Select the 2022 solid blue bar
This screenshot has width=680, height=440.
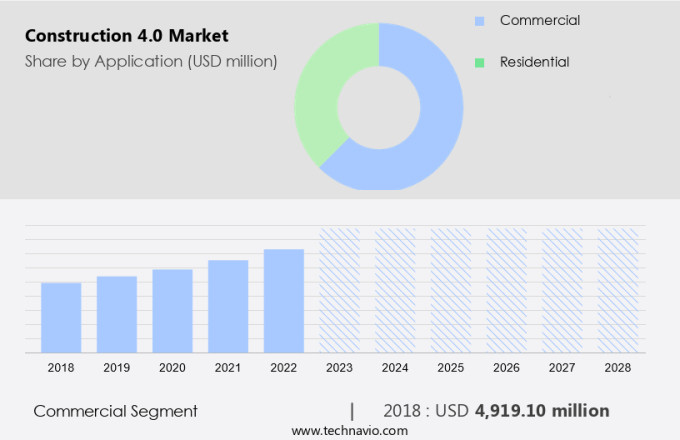tap(284, 300)
